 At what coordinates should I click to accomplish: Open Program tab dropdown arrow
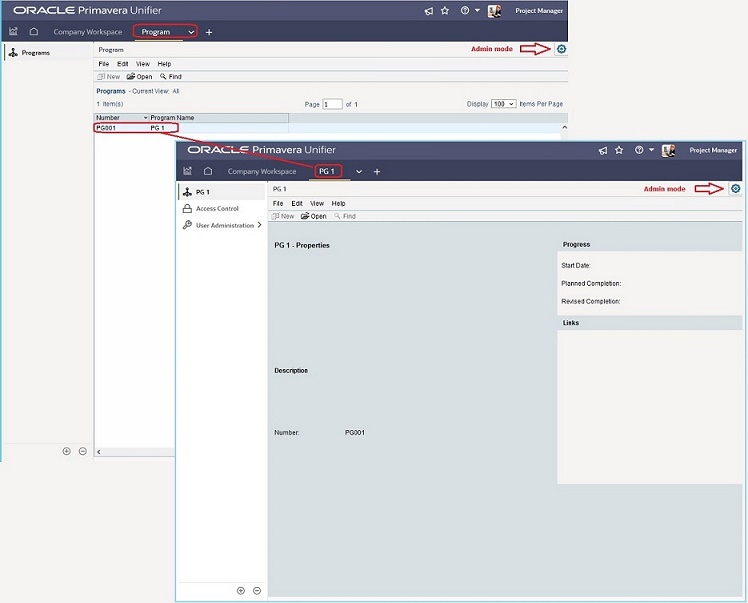191,32
